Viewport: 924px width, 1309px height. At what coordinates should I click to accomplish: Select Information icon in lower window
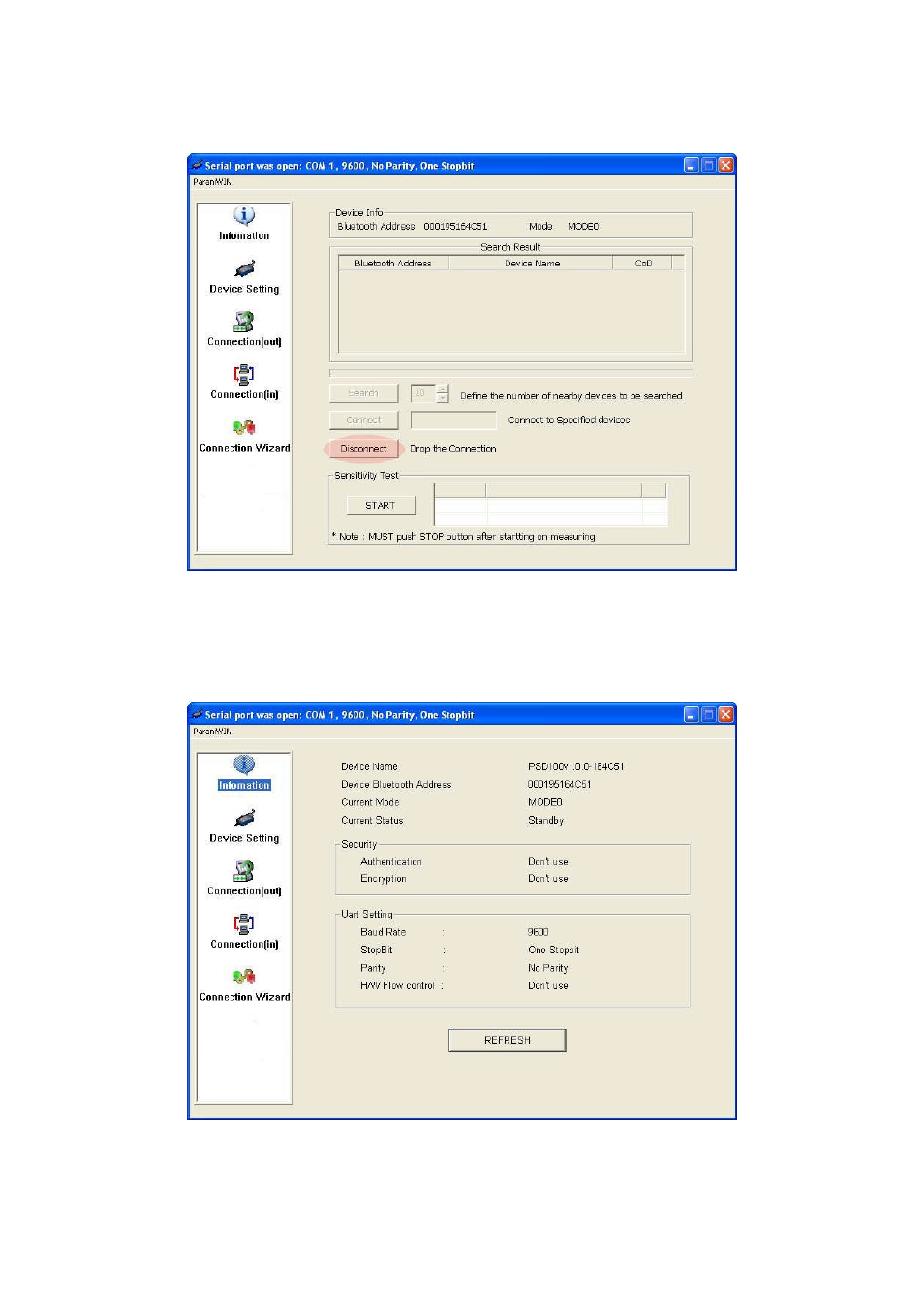244,765
